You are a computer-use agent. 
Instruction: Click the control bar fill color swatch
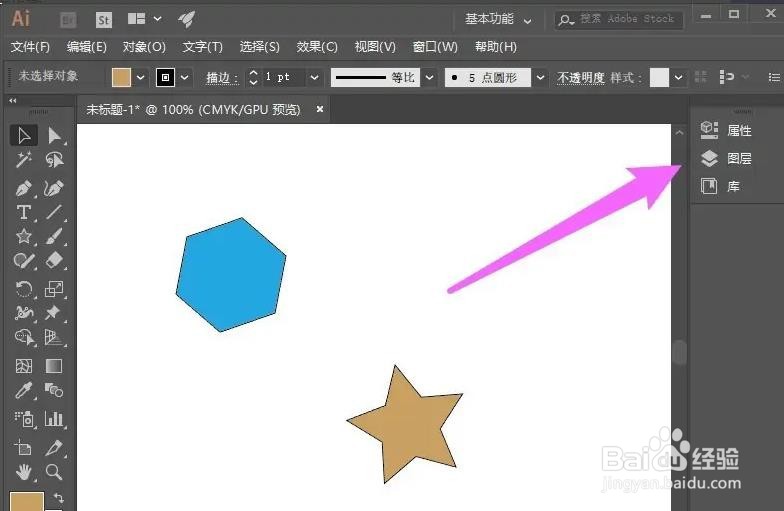pyautogui.click(x=121, y=78)
